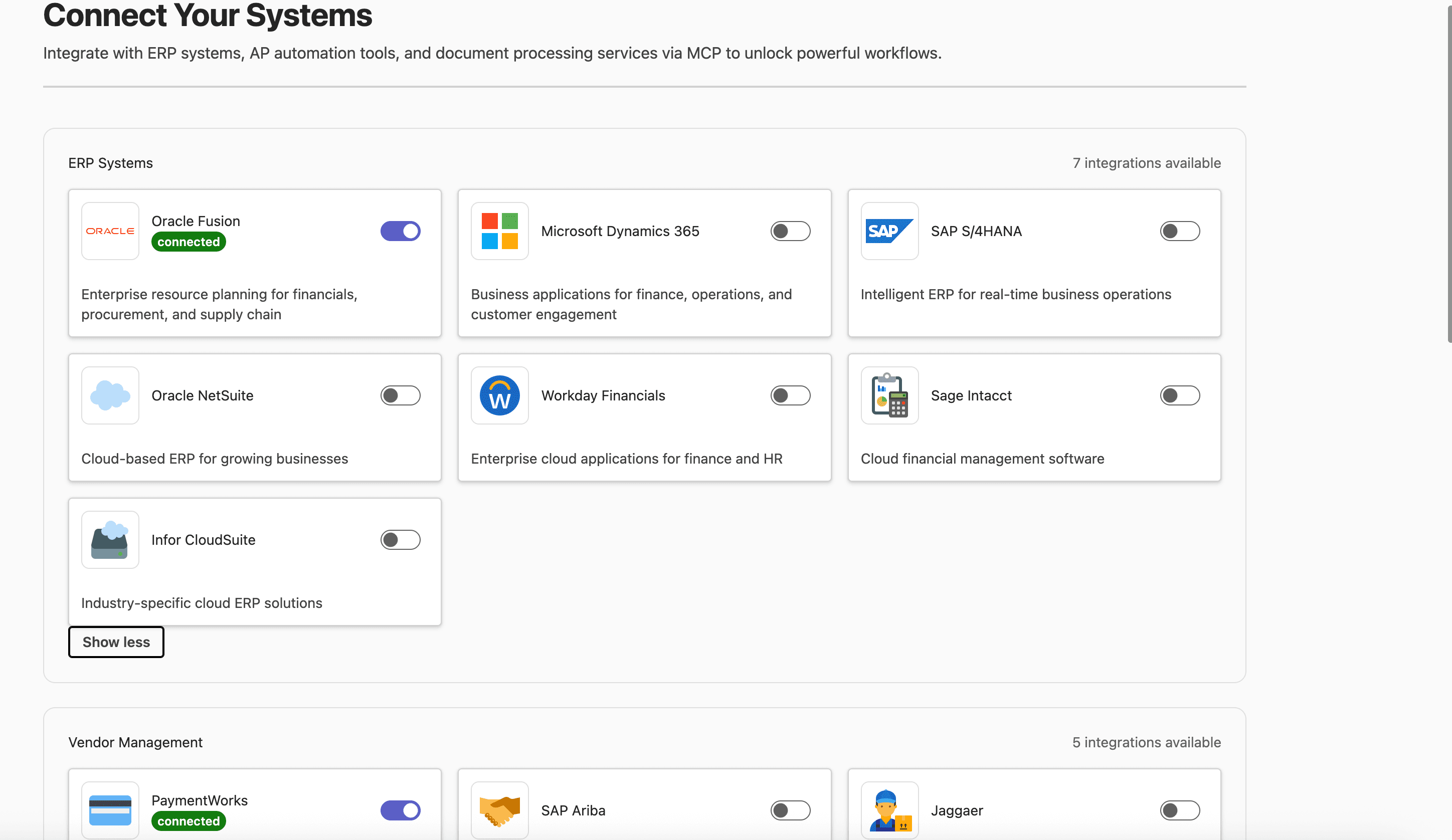Click the Oracle Fusion logo icon
Screen dimensions: 1452x840
[x=110, y=231]
